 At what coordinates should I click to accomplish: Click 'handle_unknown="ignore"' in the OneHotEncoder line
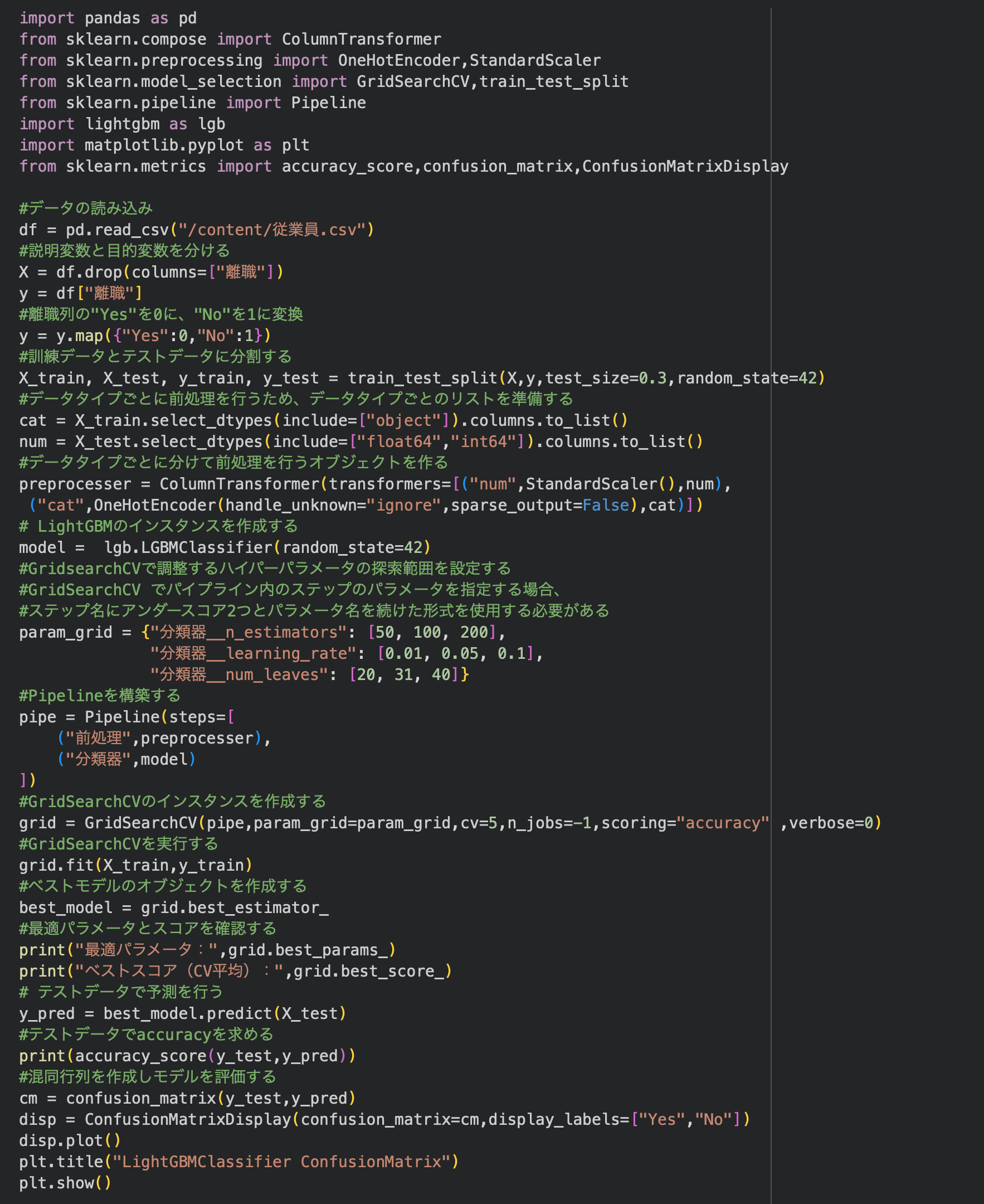coord(333,506)
